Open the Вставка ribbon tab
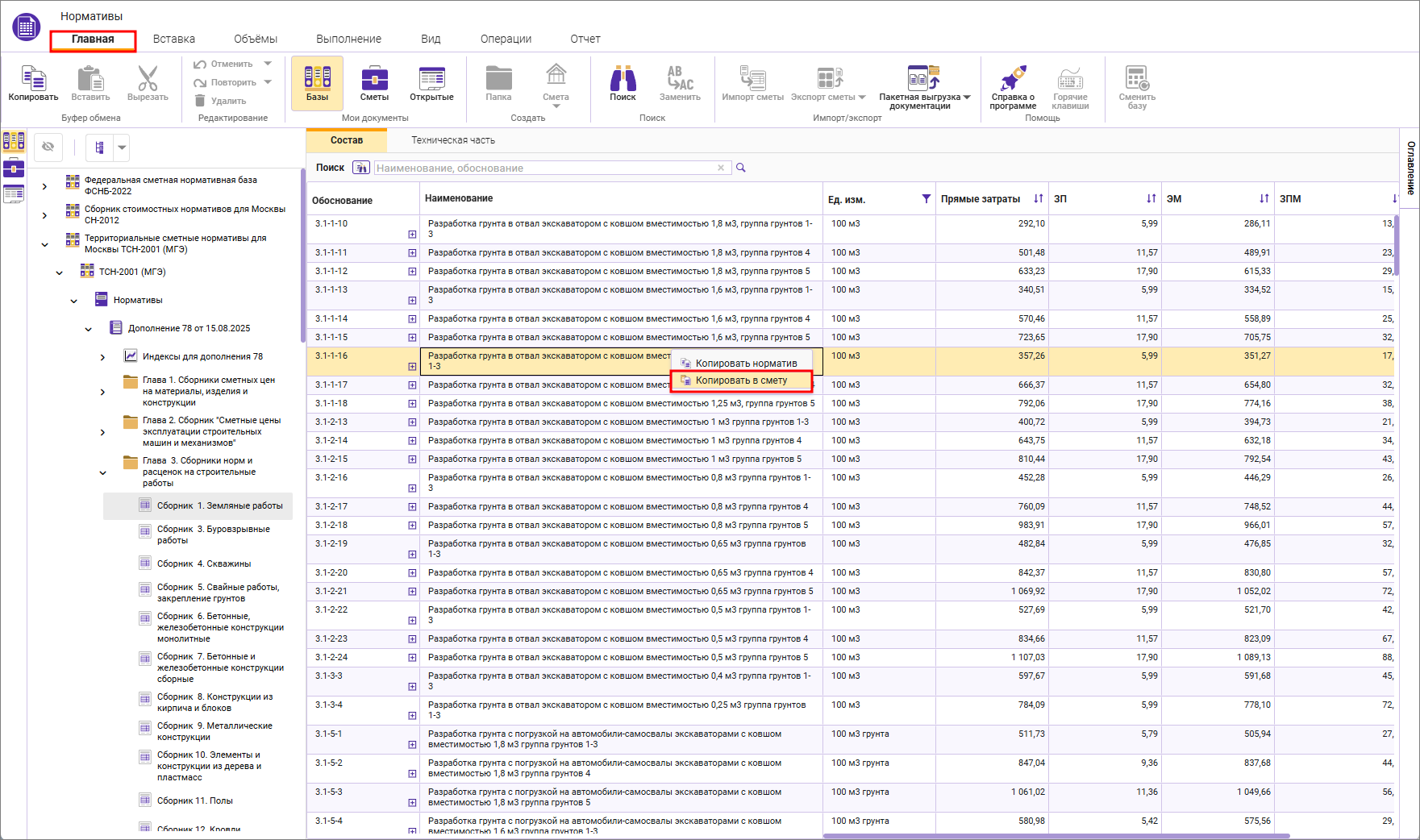 coord(174,39)
